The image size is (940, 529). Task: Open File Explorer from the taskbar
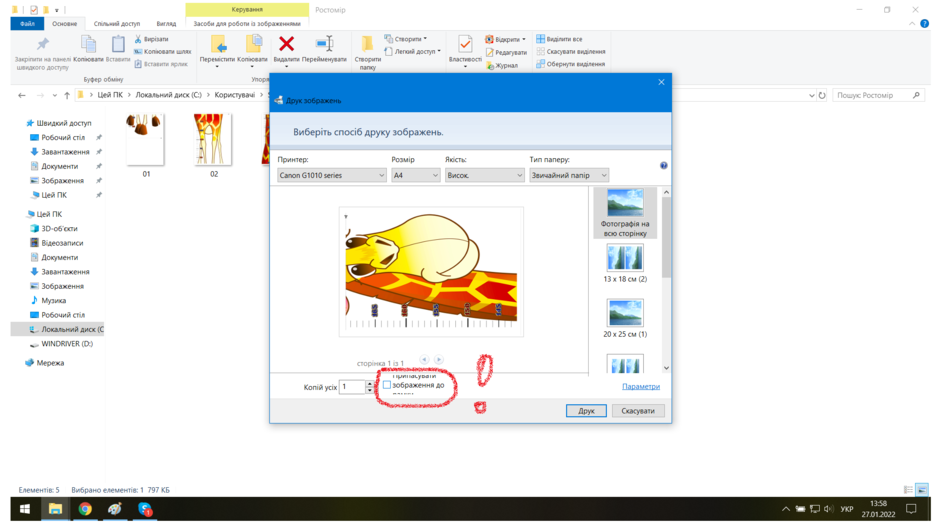[x=55, y=509]
